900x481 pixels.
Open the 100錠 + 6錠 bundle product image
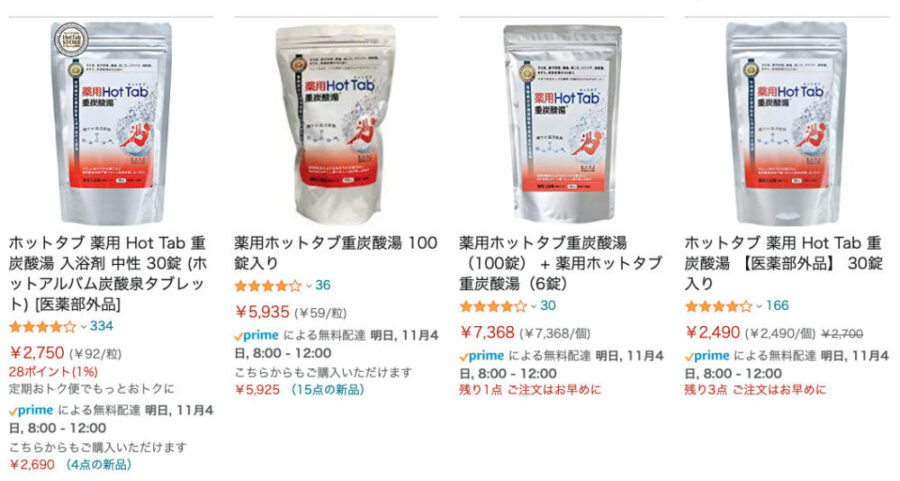tap(562, 123)
